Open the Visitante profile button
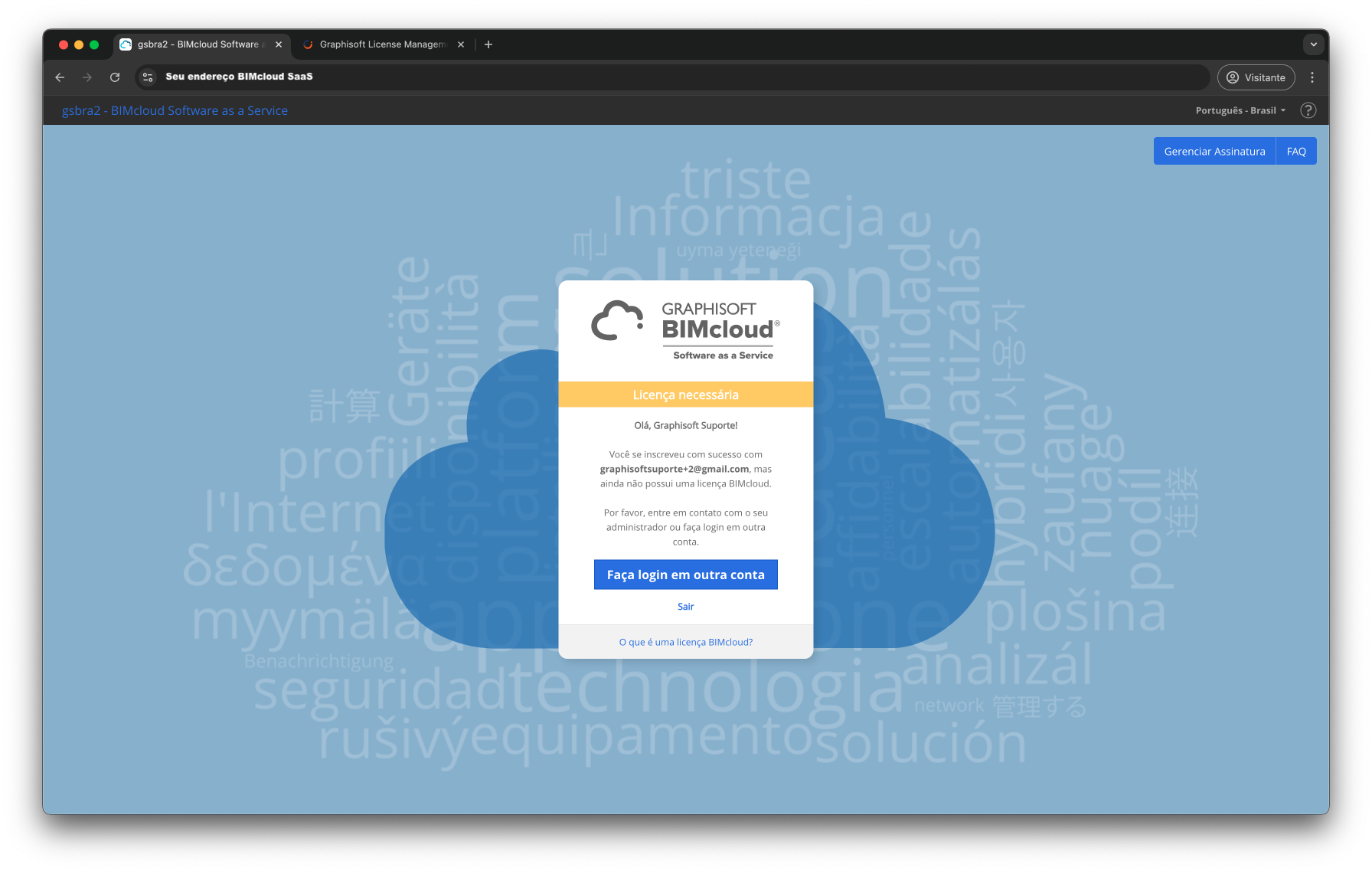This screenshot has width=1372, height=871. click(1256, 77)
